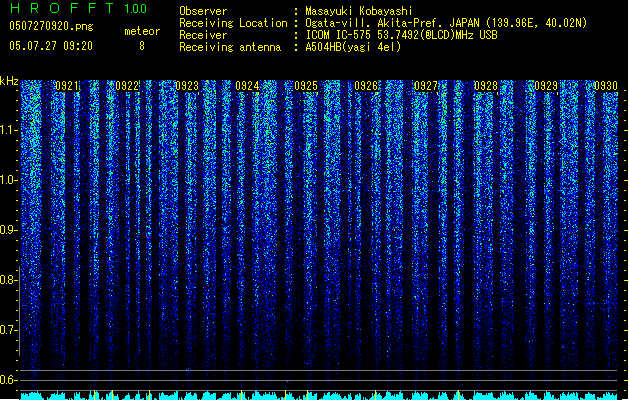This screenshot has height=400, width=629.
Task: Click the 0.8 kHz axis label
Action: pos(8,280)
